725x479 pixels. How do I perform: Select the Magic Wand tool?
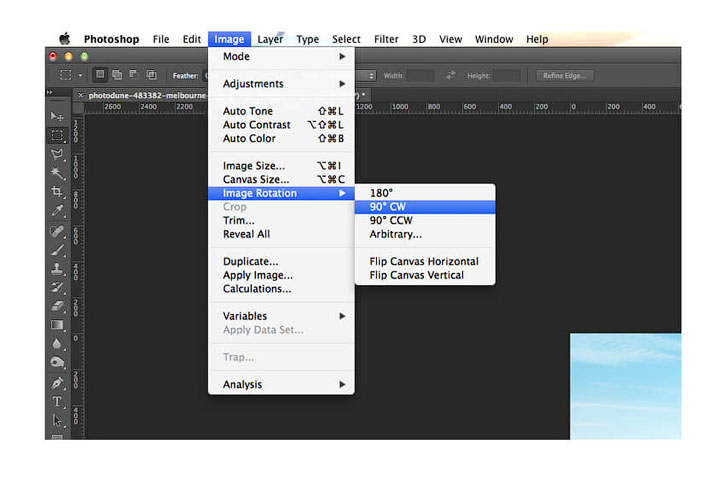[57, 173]
